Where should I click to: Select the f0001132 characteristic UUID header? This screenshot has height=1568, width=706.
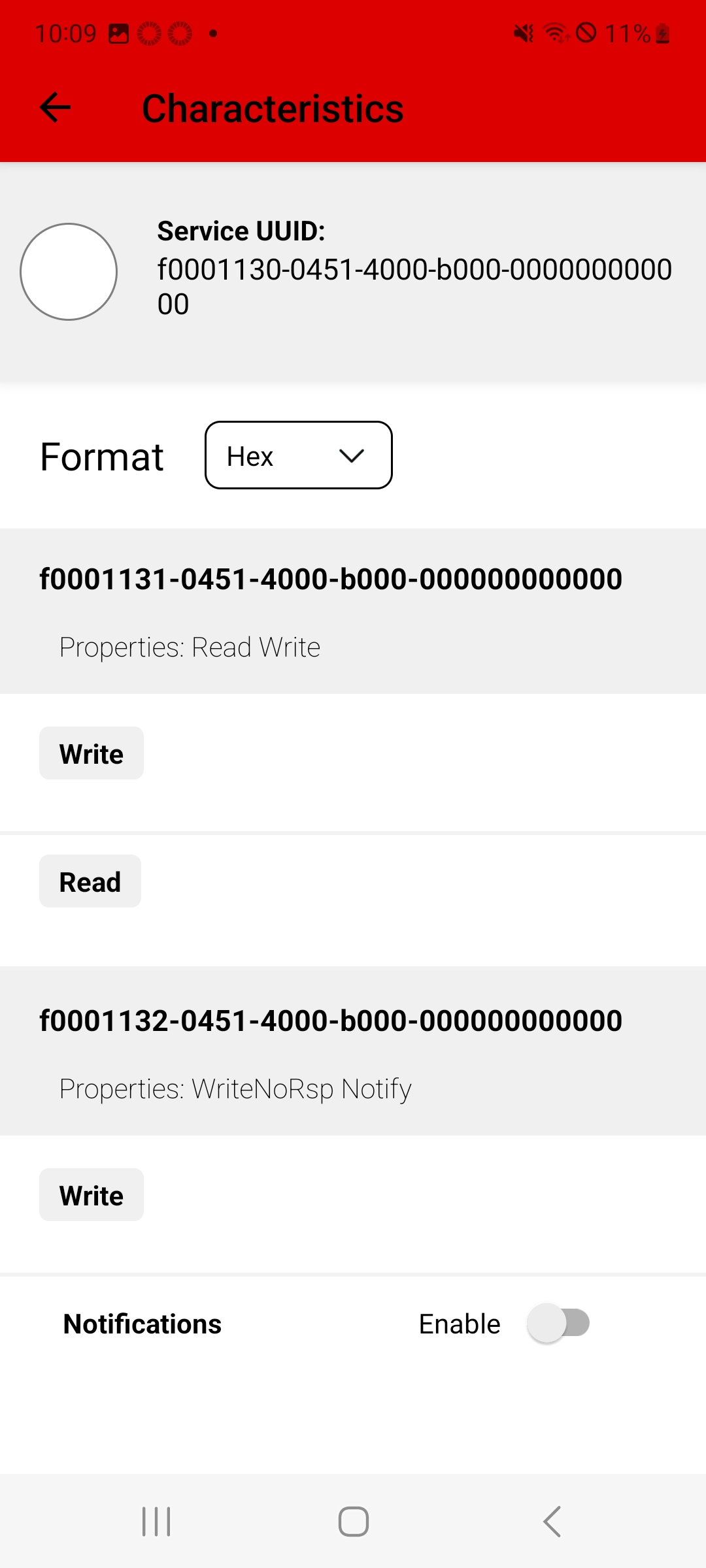(x=331, y=1021)
